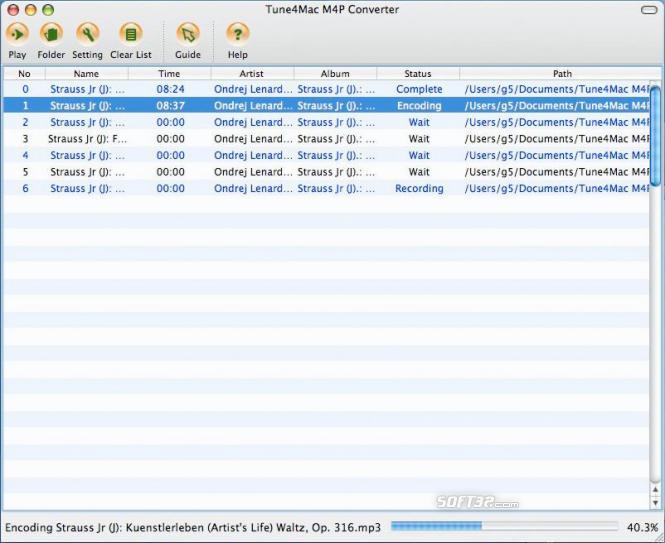Screen dimensions: 665x543
Task: Open the Help question mark icon
Action: click(x=238, y=34)
